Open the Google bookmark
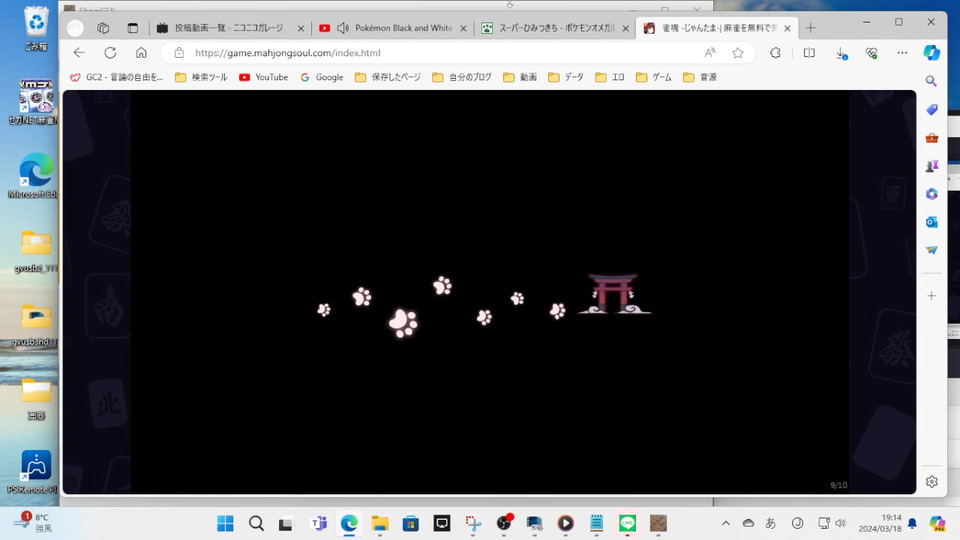 point(321,77)
